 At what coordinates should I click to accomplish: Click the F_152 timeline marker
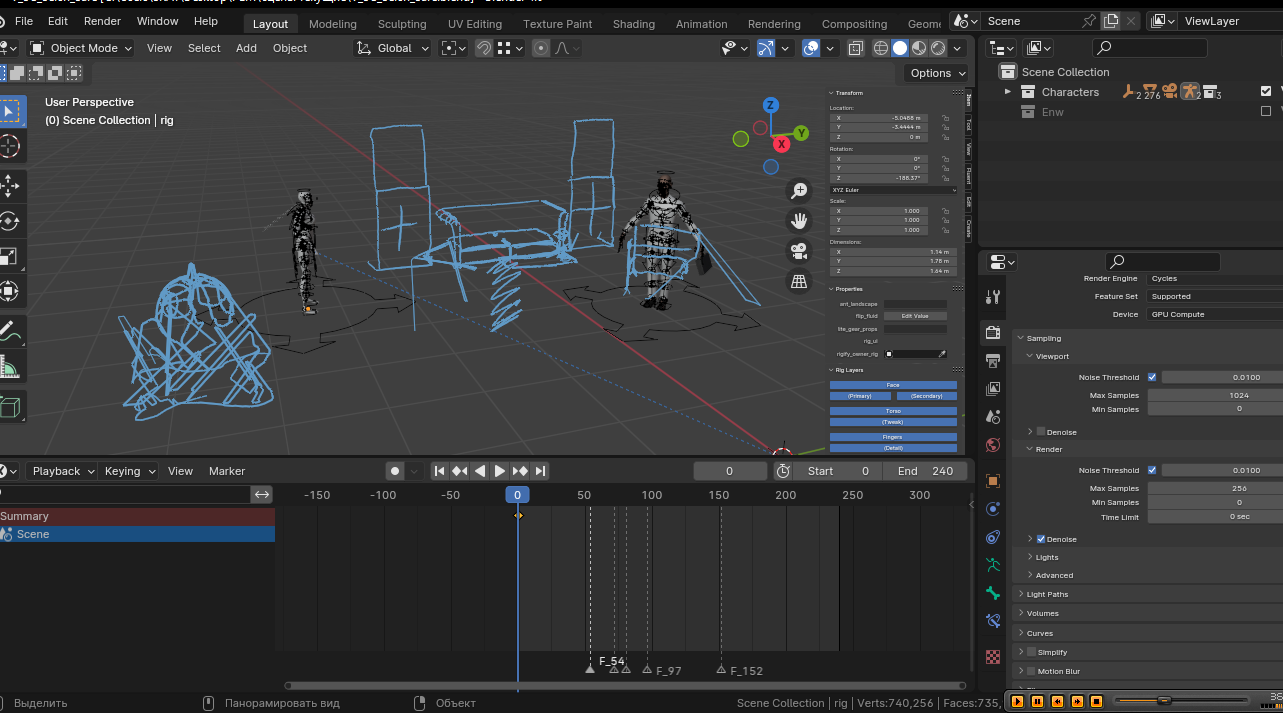click(721, 669)
